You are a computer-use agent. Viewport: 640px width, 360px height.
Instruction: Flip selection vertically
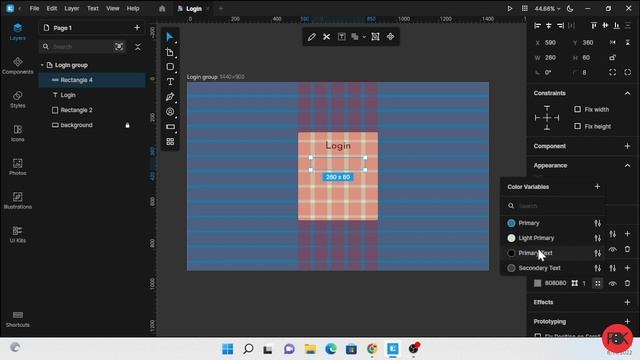pyautogui.click(x=628, y=42)
